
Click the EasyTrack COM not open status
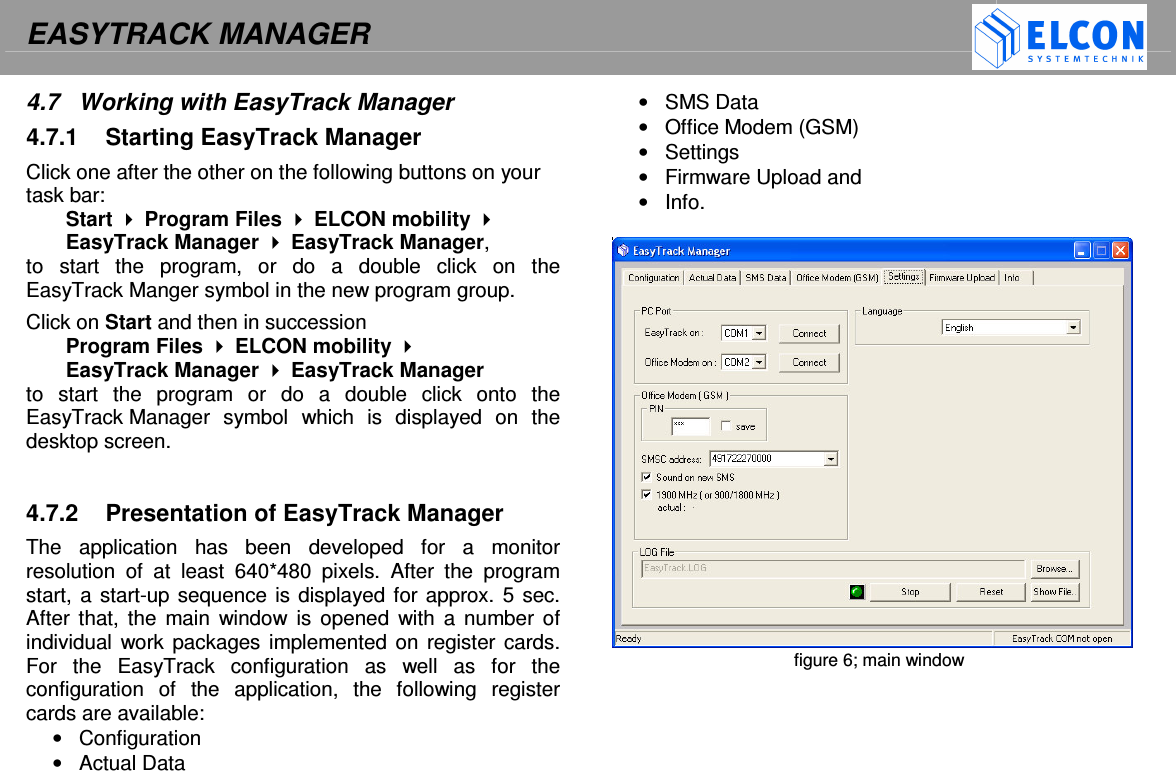(1062, 638)
